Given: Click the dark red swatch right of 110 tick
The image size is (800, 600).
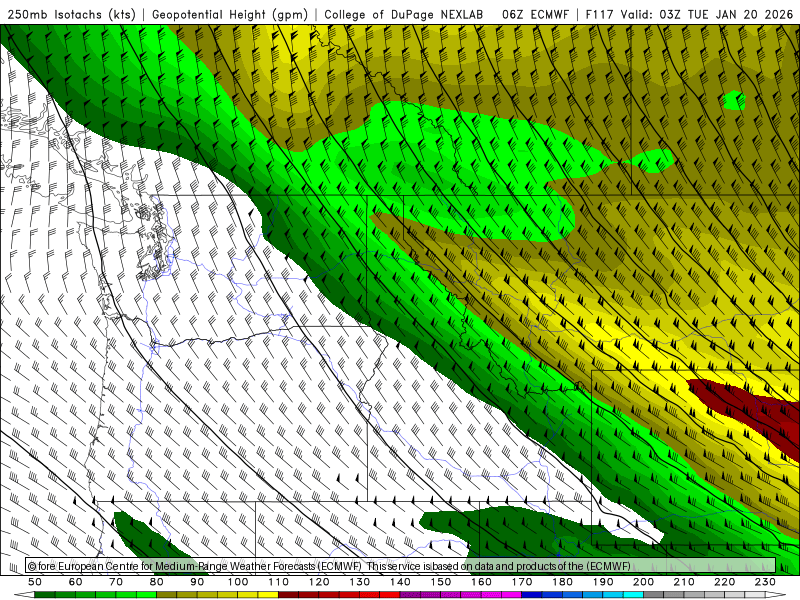Looking at the screenshot, I should (x=288, y=595).
